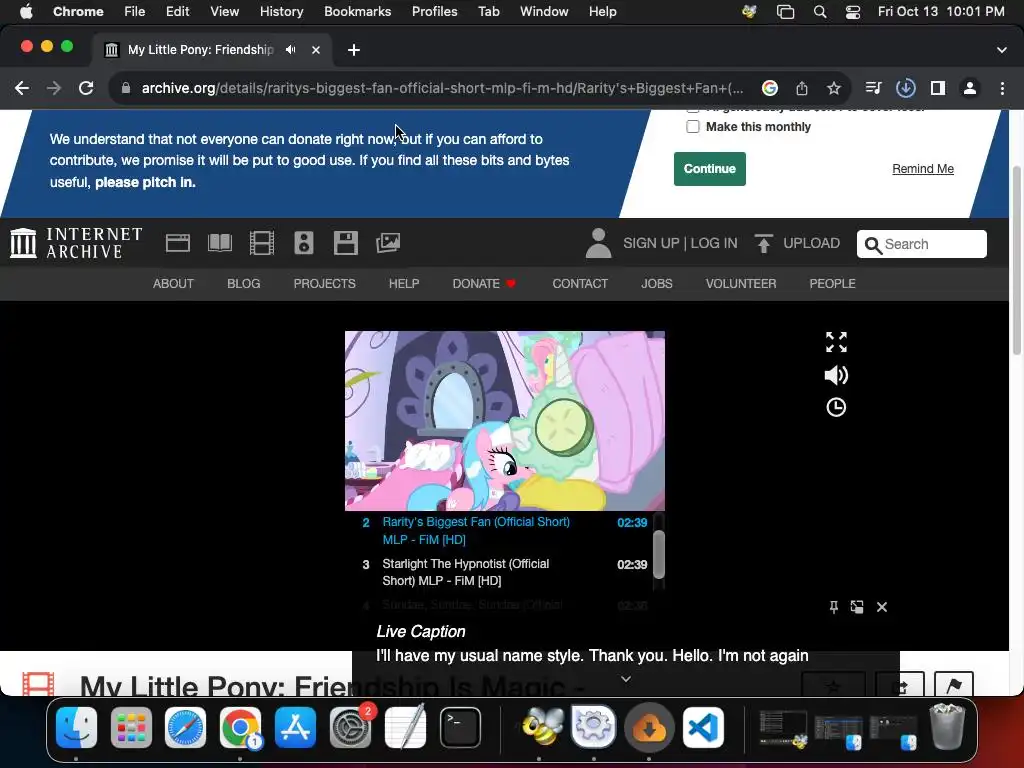Click the LOG IN link
This screenshot has width=1024, height=768.
pyautogui.click(x=714, y=243)
